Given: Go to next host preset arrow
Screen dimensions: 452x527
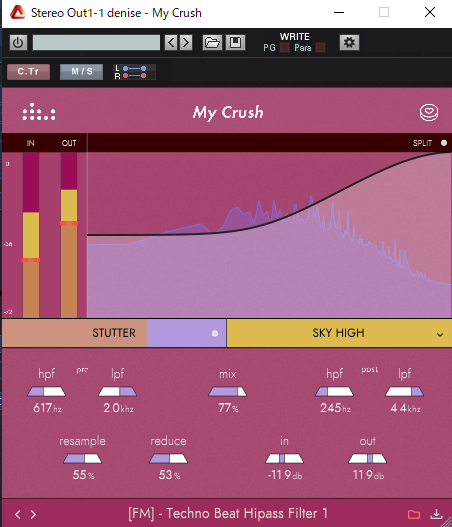Looking at the screenshot, I should [186, 43].
